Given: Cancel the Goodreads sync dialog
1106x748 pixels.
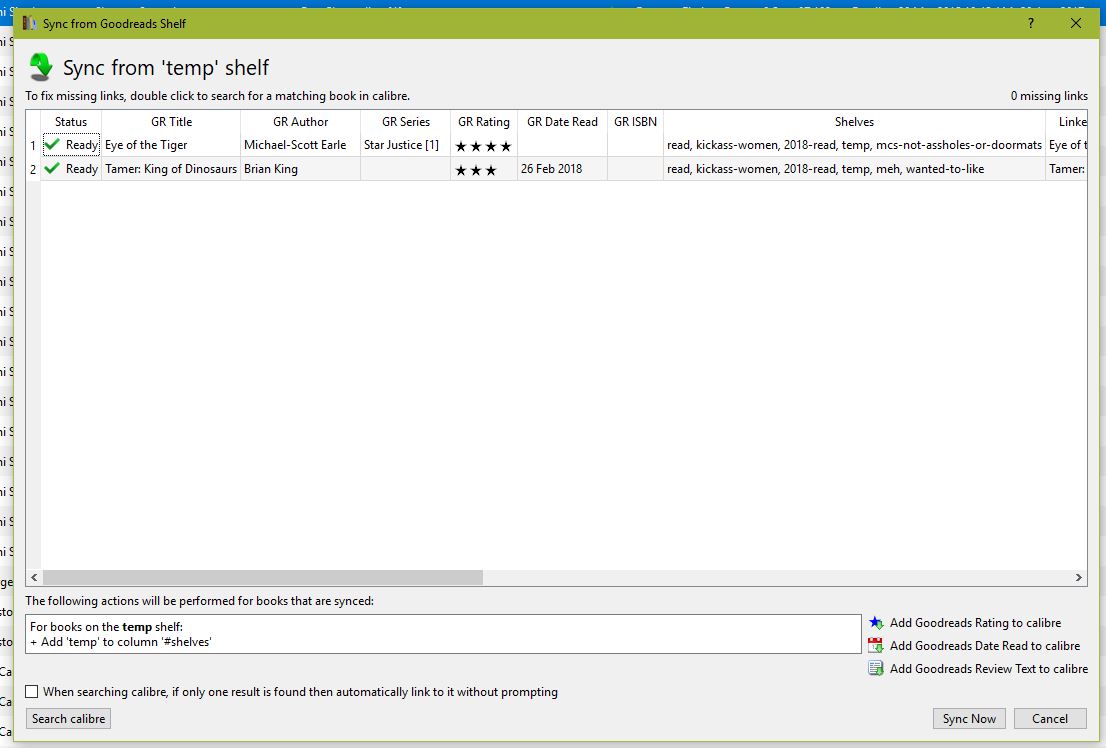Looking at the screenshot, I should (1050, 718).
